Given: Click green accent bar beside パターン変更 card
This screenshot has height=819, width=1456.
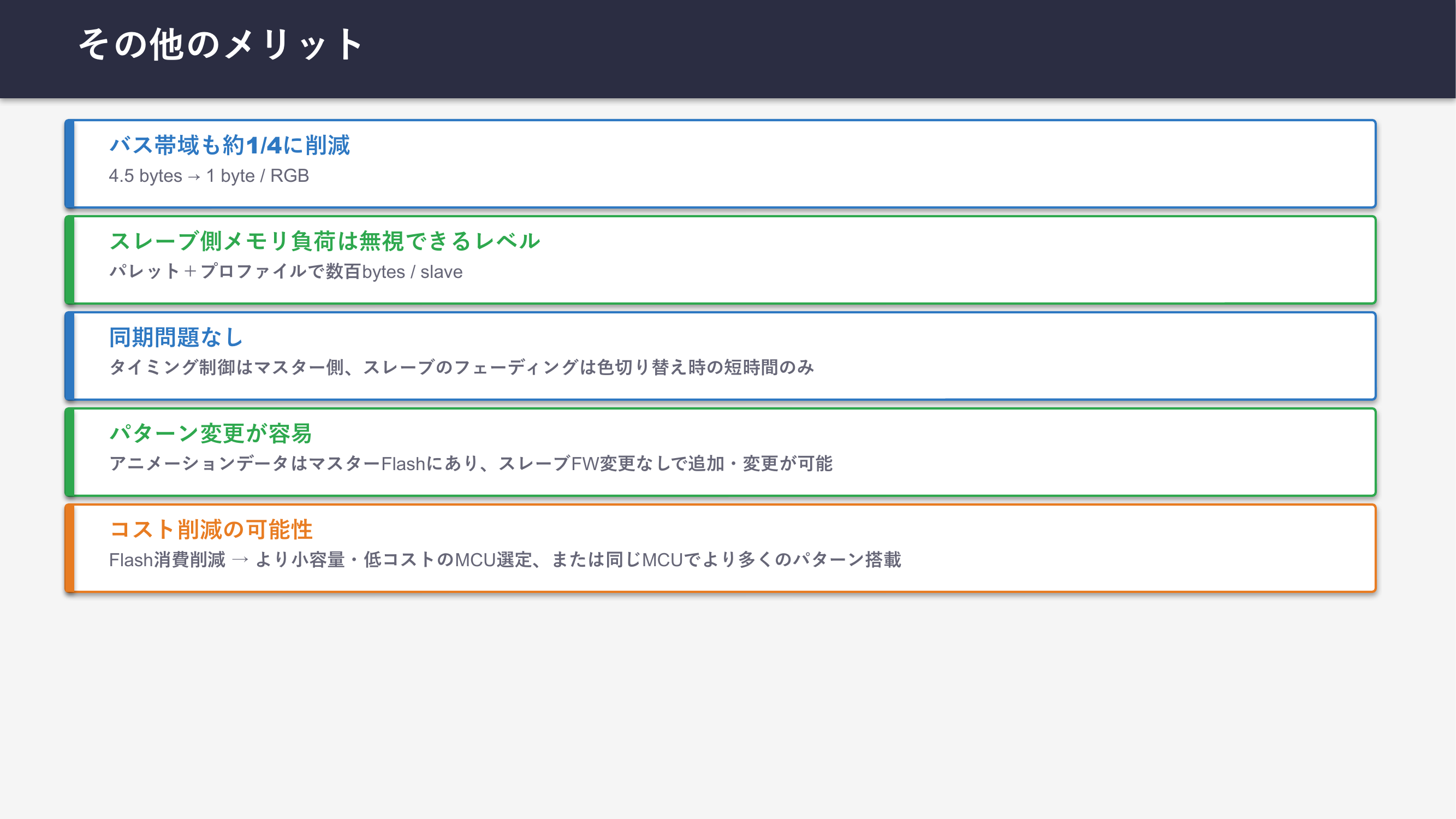Looking at the screenshot, I should pos(69,452).
